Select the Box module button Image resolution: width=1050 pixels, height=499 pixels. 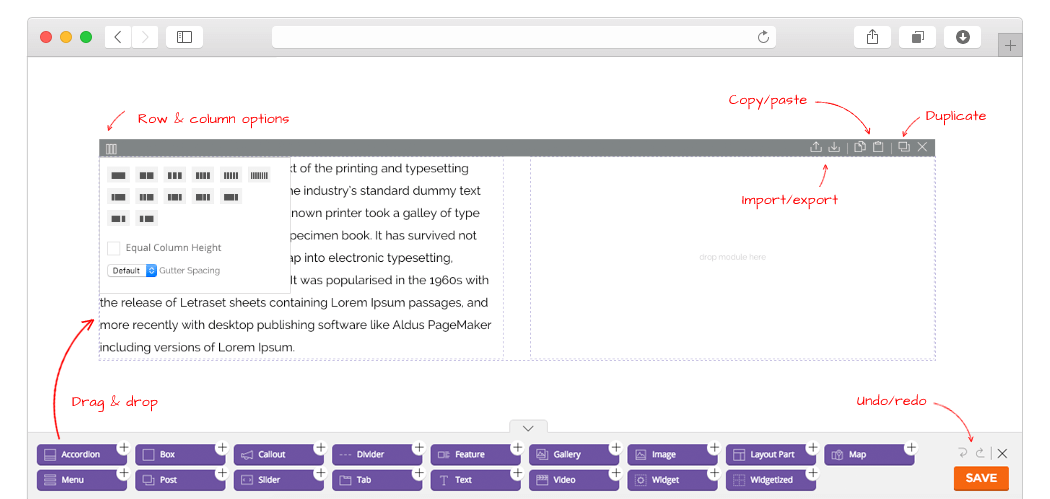(180, 455)
